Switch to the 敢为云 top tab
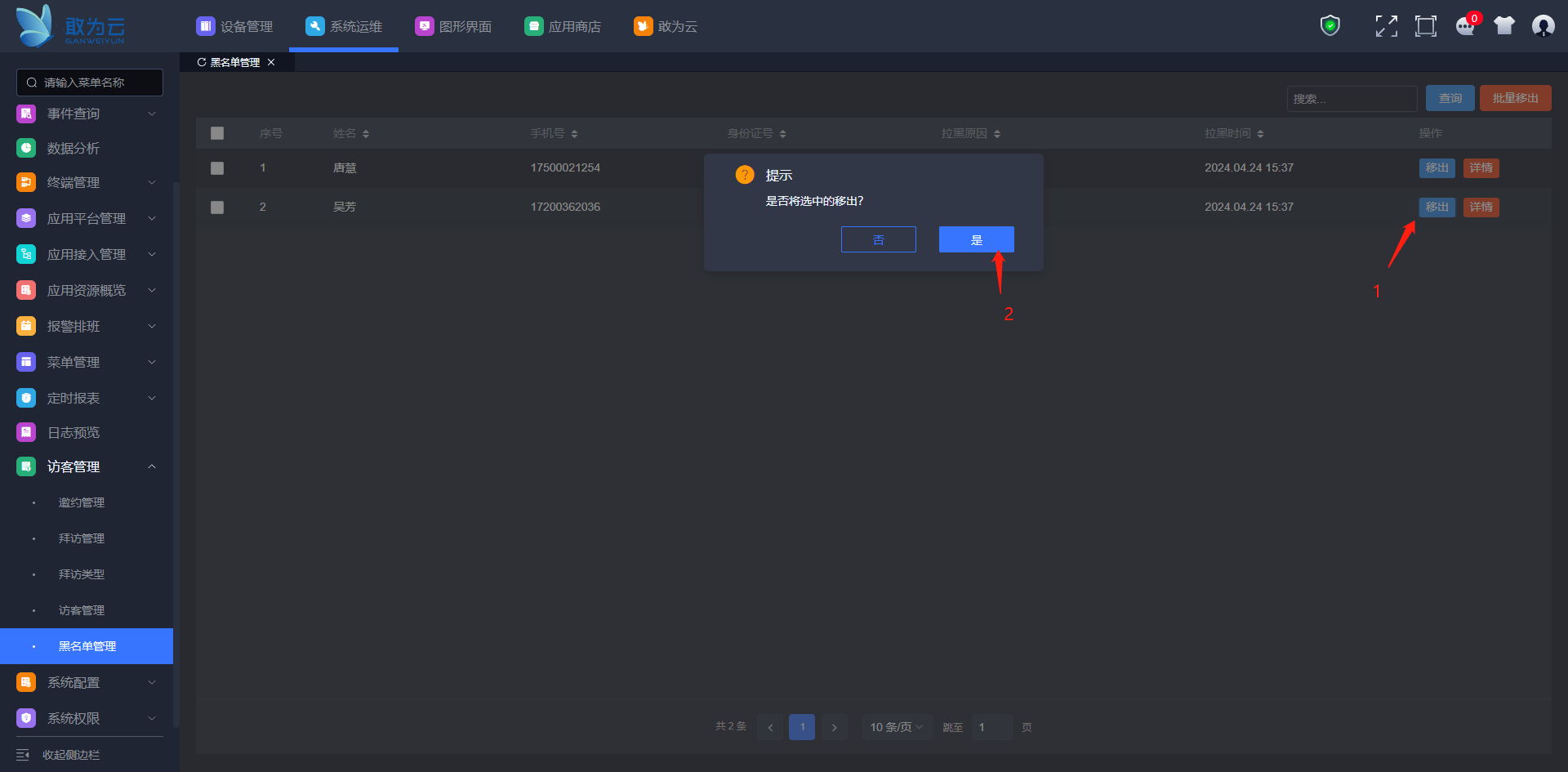 pyautogui.click(x=666, y=26)
